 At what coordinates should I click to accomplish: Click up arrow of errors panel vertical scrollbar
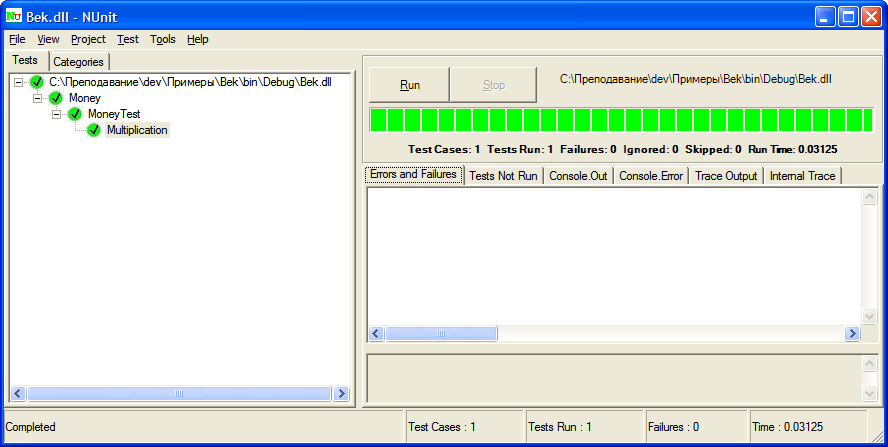click(x=869, y=197)
